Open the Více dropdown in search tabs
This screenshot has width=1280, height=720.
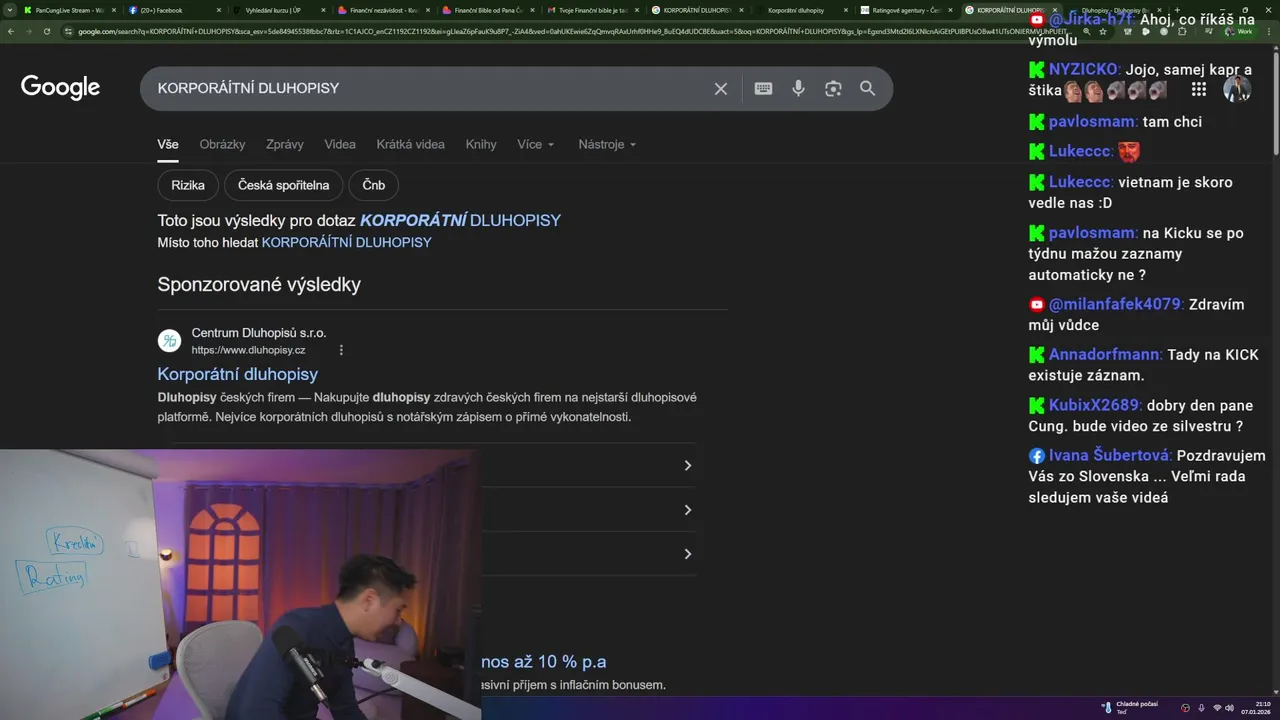(535, 144)
